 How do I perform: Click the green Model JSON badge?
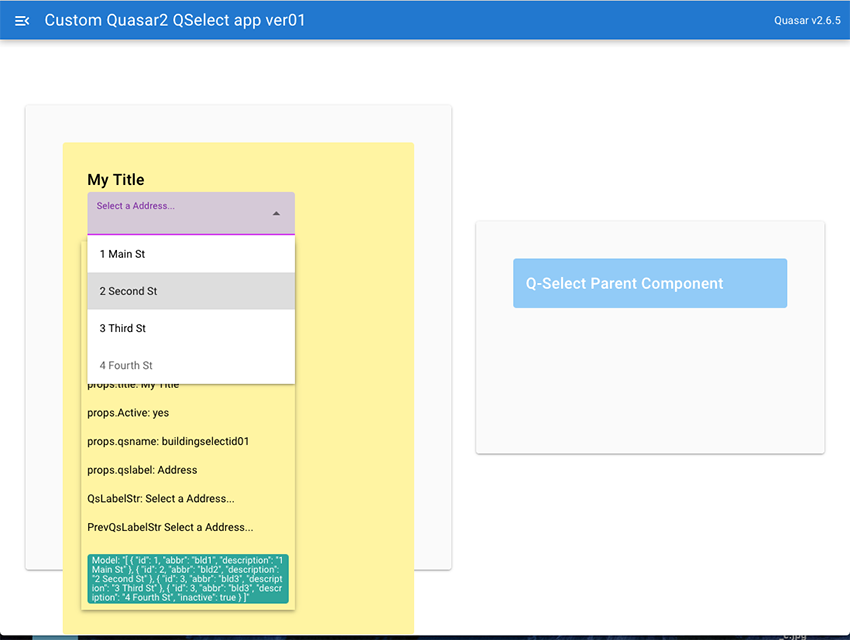[x=188, y=579]
